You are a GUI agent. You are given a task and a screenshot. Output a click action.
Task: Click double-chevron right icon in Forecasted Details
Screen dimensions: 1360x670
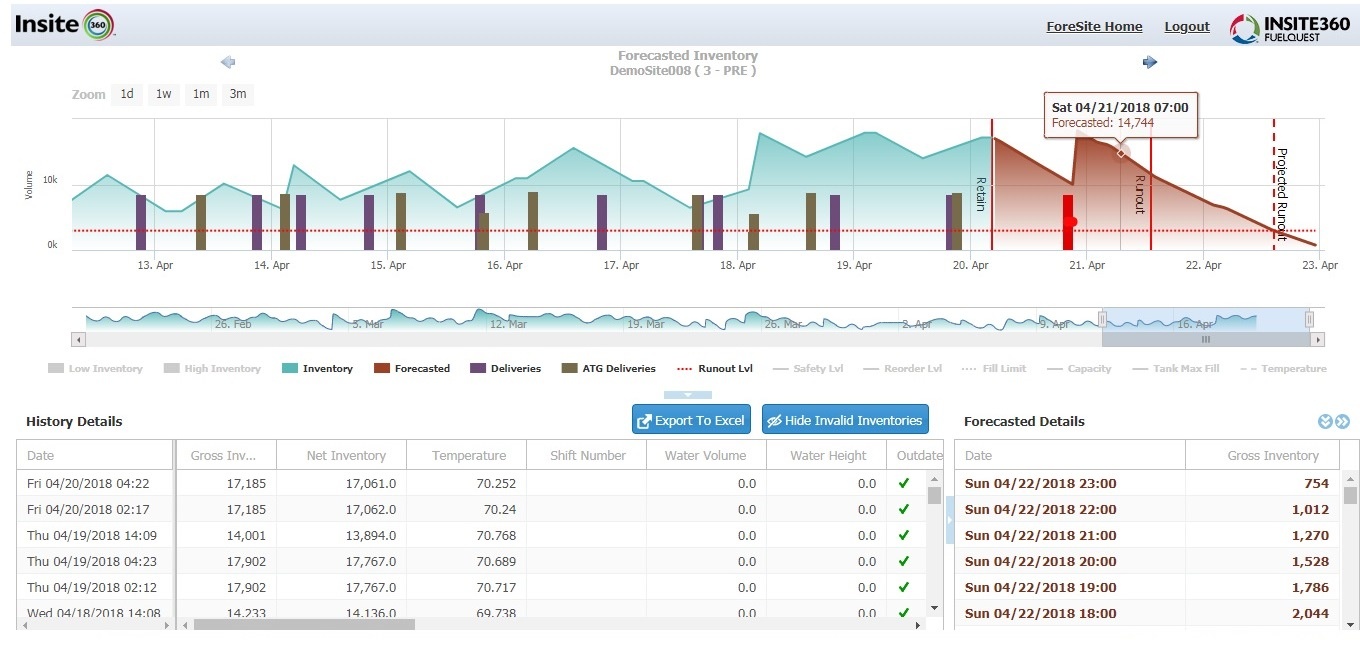[x=1342, y=422]
